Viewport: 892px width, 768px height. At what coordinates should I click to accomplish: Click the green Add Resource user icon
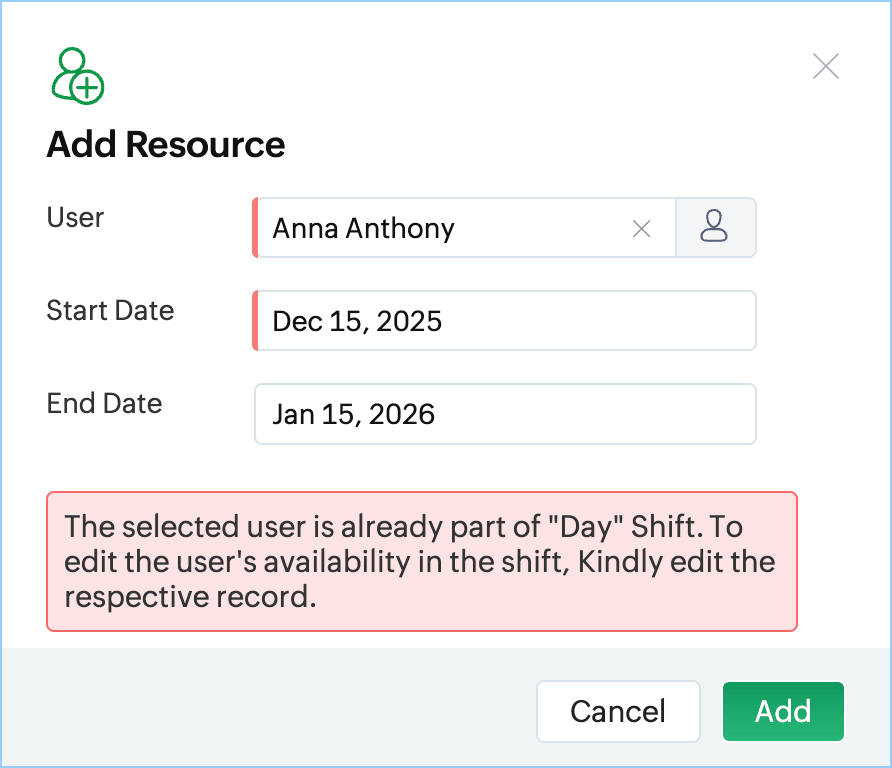77,76
